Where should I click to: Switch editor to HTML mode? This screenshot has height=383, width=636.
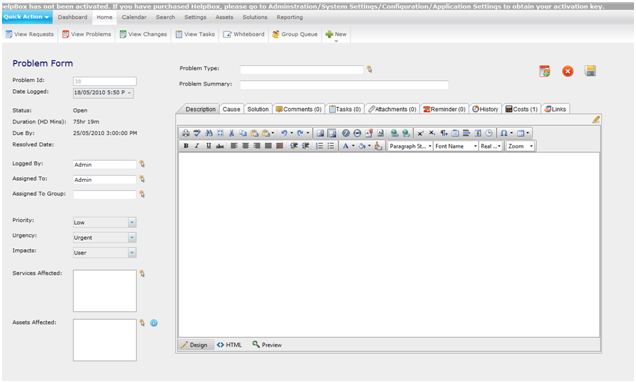click(x=229, y=345)
